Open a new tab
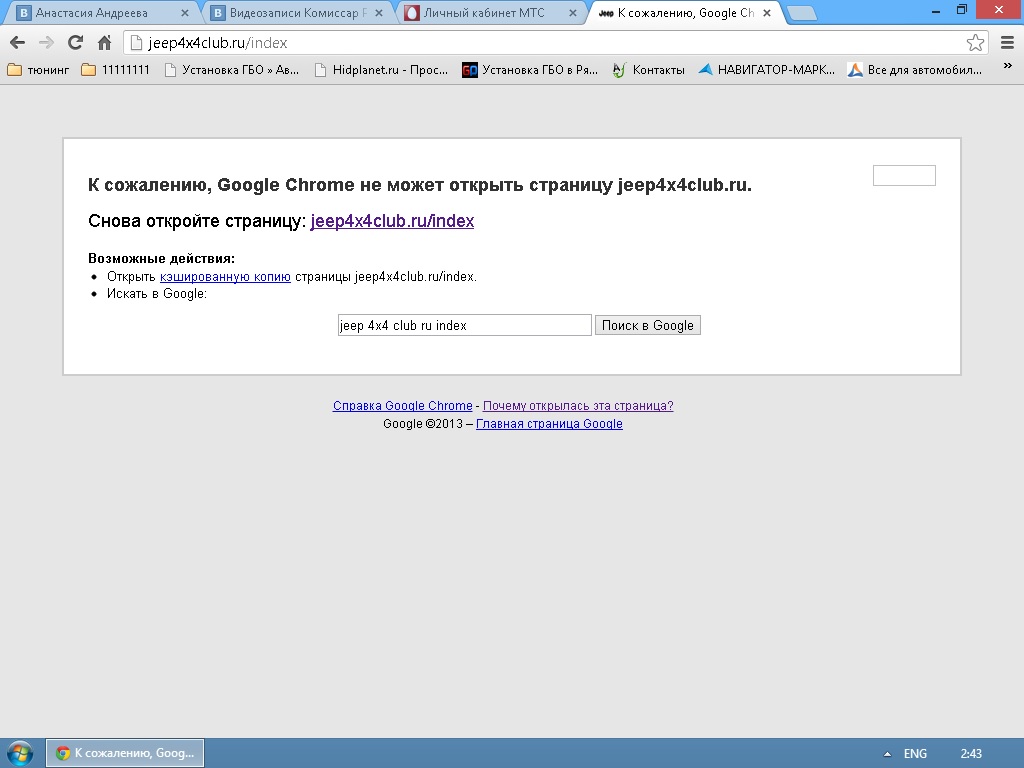Screen dimensions: 1024x768 click(x=801, y=13)
